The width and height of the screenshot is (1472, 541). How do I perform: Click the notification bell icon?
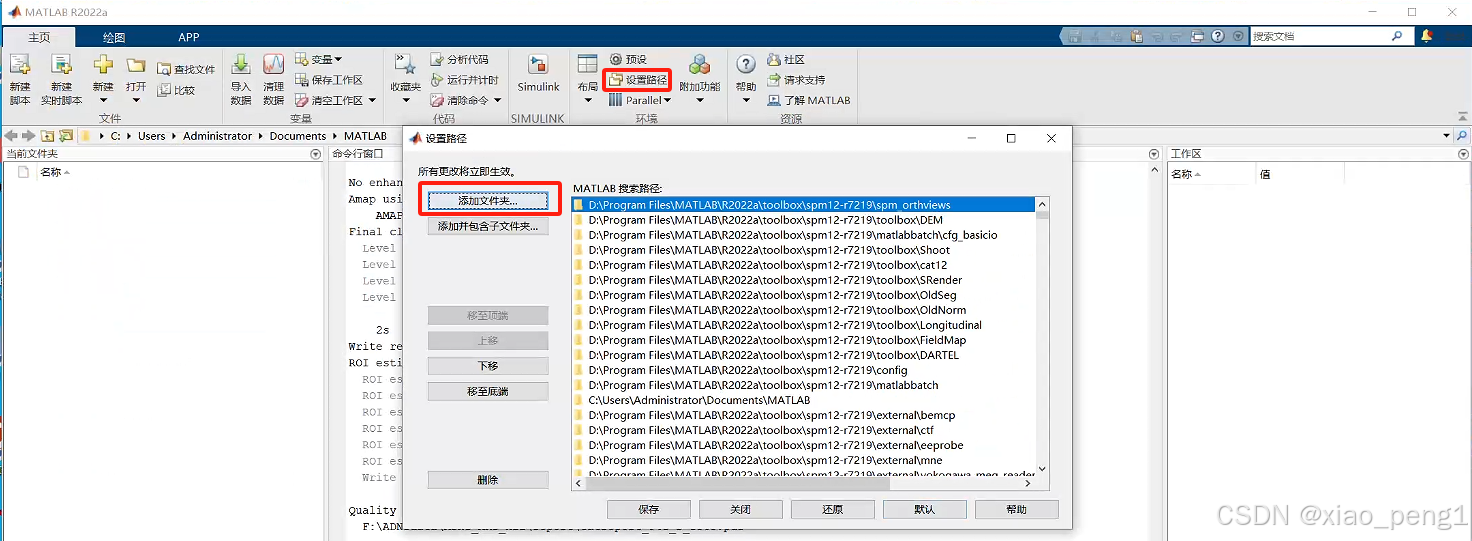(x=1426, y=35)
